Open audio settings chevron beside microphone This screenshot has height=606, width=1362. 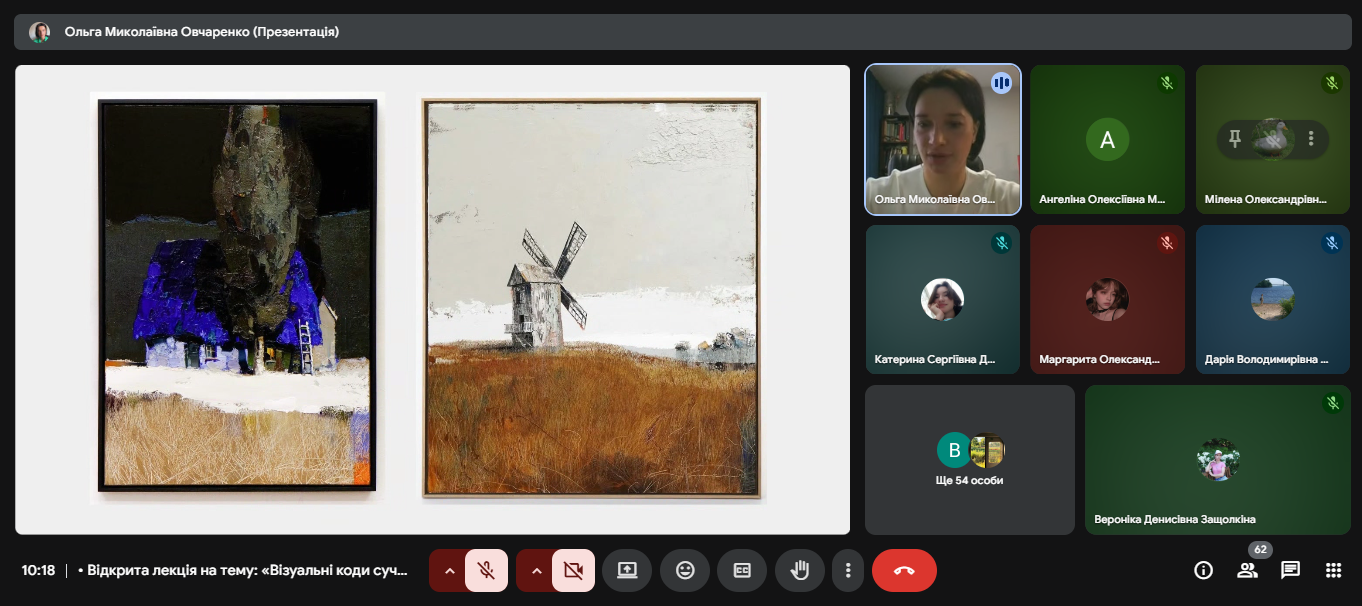tap(449, 571)
